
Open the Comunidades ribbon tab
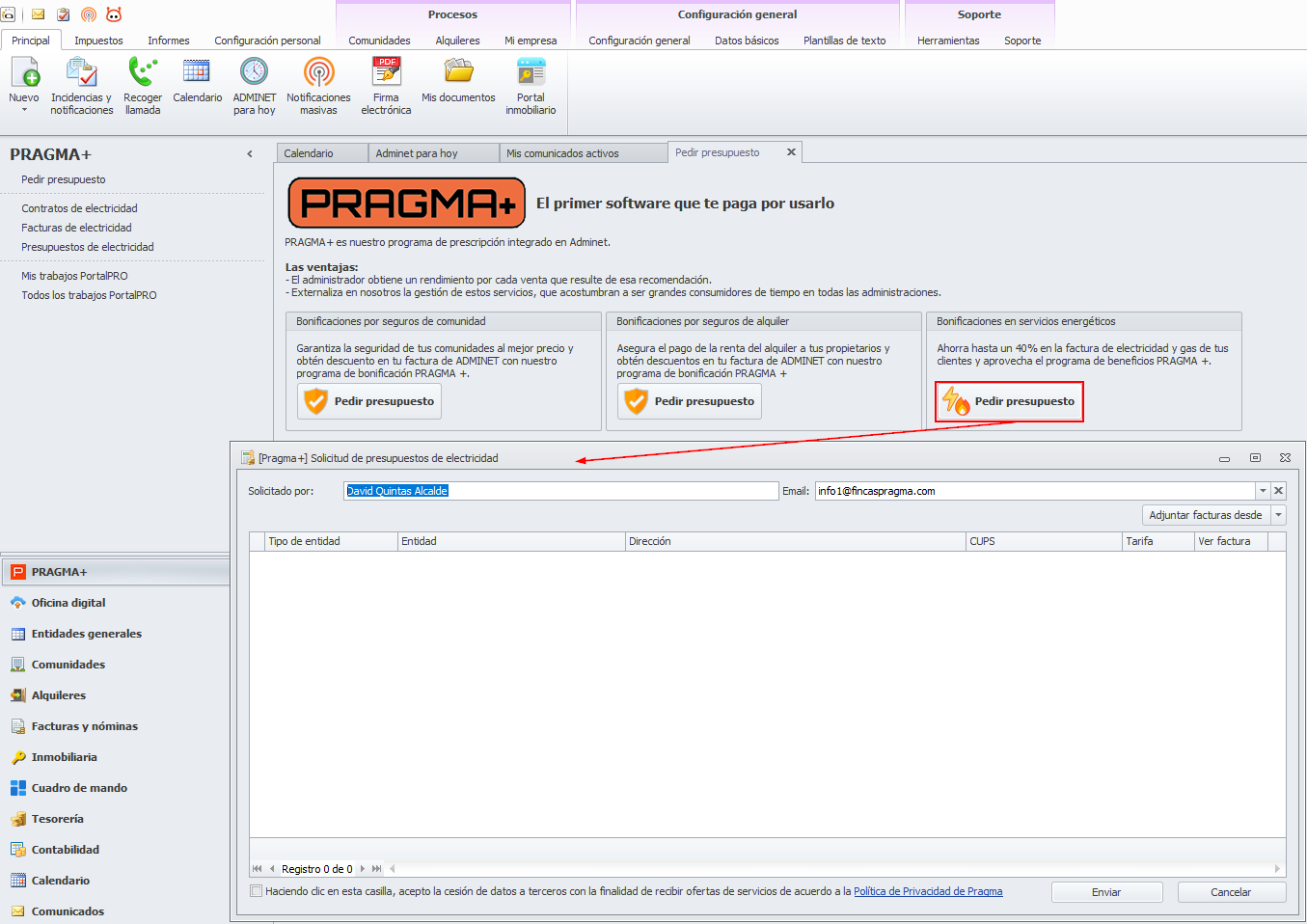(379, 41)
